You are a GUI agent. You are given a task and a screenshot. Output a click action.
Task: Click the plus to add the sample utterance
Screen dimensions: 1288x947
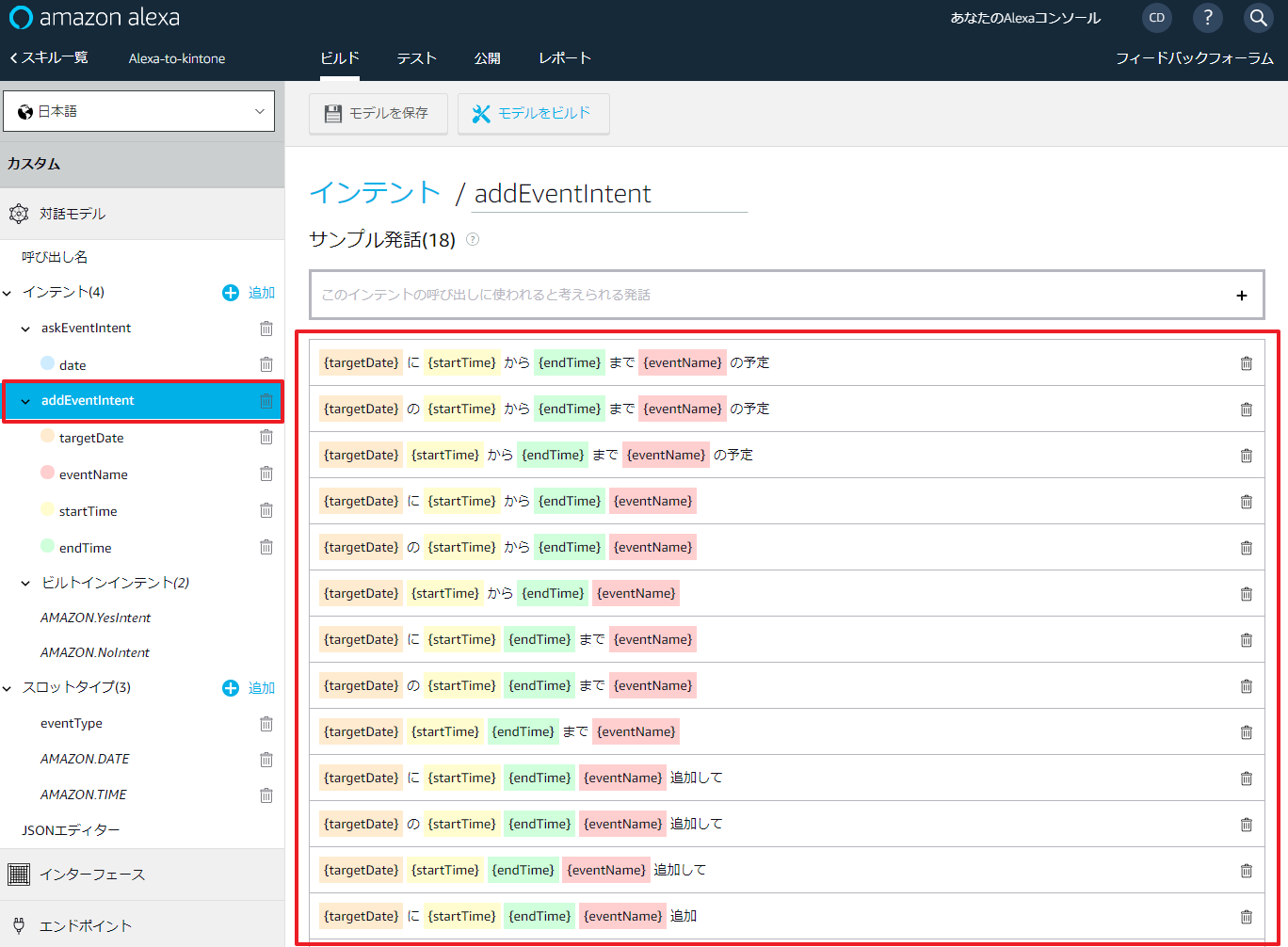point(1242,296)
